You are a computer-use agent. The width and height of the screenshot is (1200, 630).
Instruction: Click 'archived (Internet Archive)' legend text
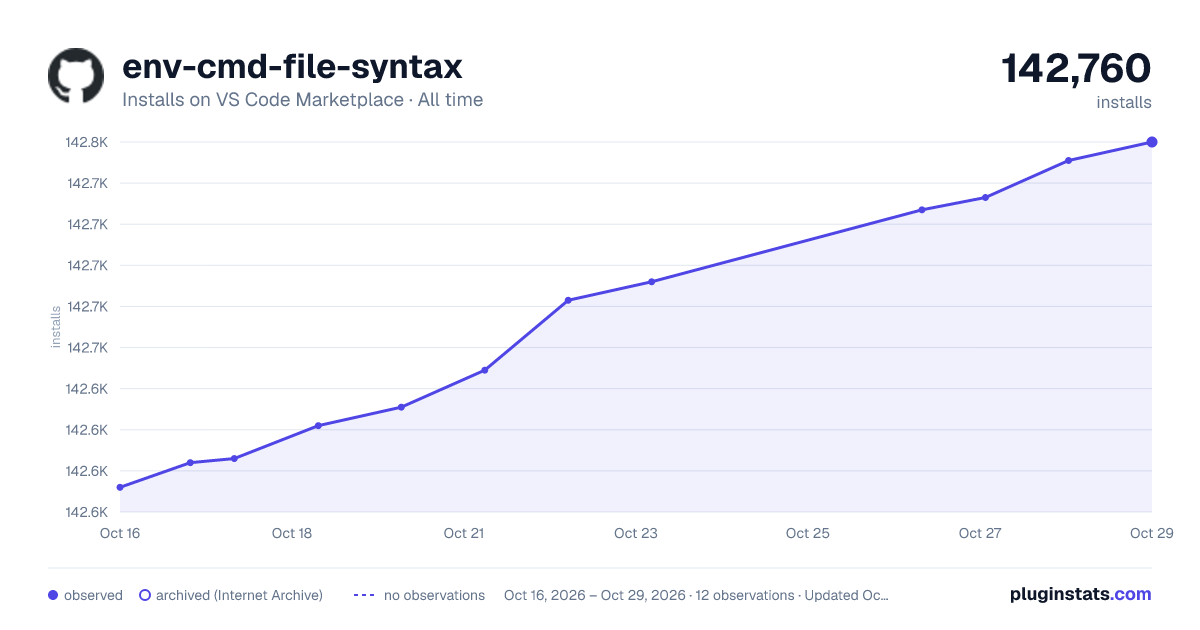239,595
